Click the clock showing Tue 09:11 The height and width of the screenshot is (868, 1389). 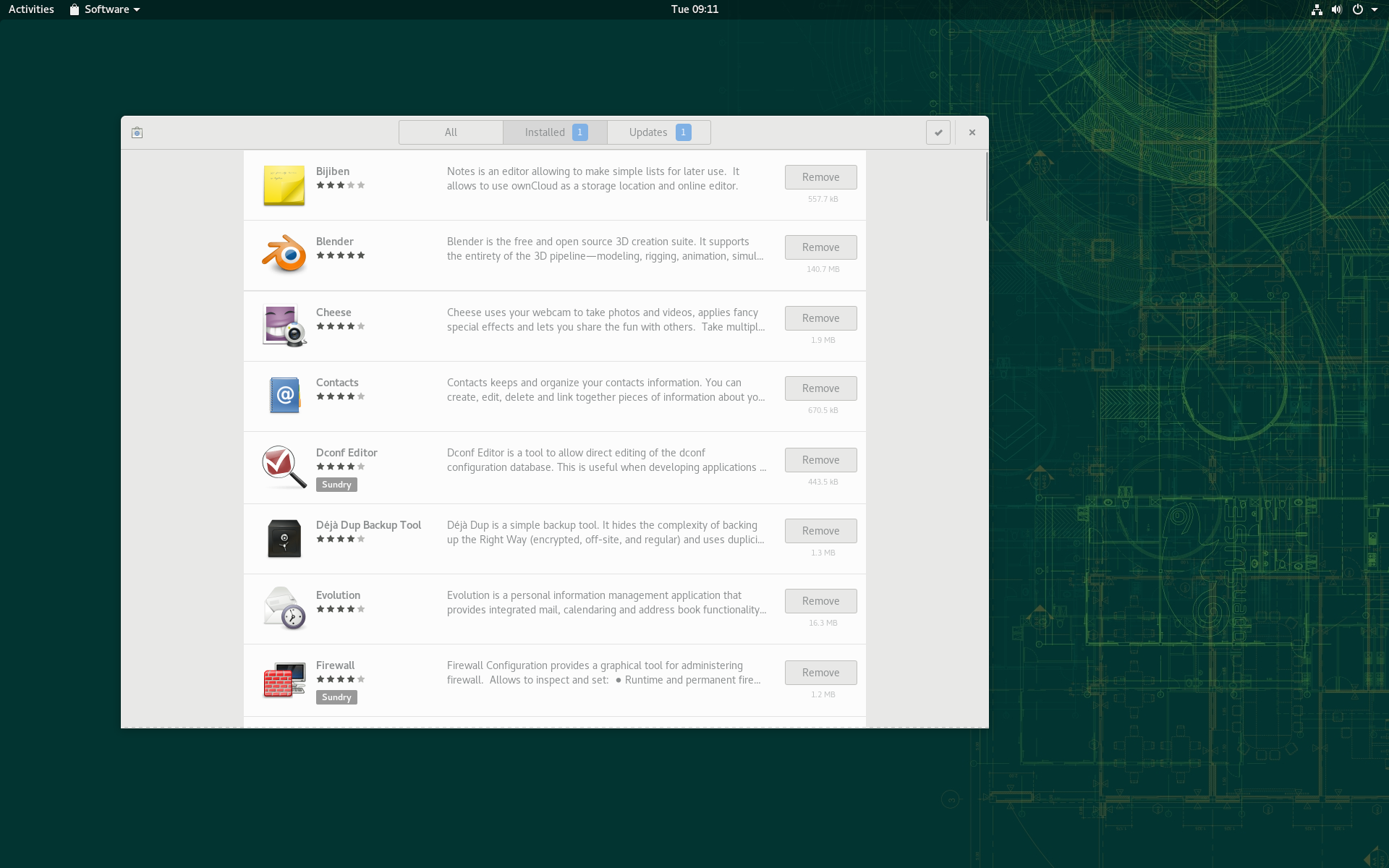tap(694, 9)
